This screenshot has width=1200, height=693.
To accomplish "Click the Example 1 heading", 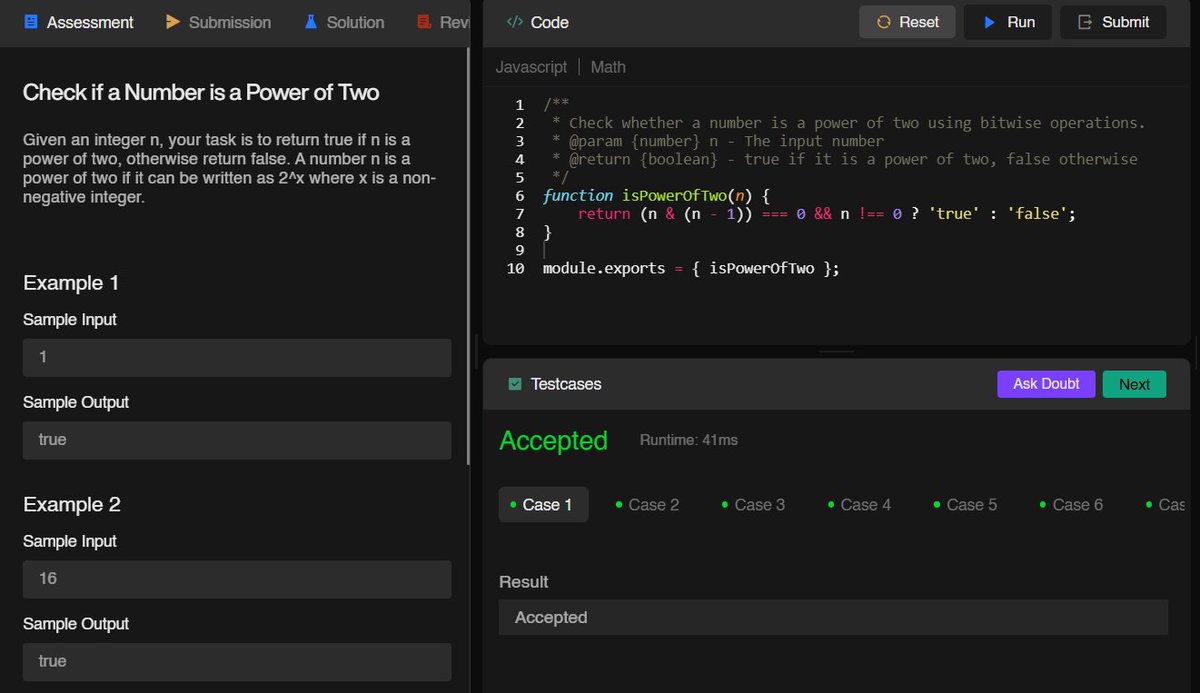I will pyautogui.click(x=71, y=283).
